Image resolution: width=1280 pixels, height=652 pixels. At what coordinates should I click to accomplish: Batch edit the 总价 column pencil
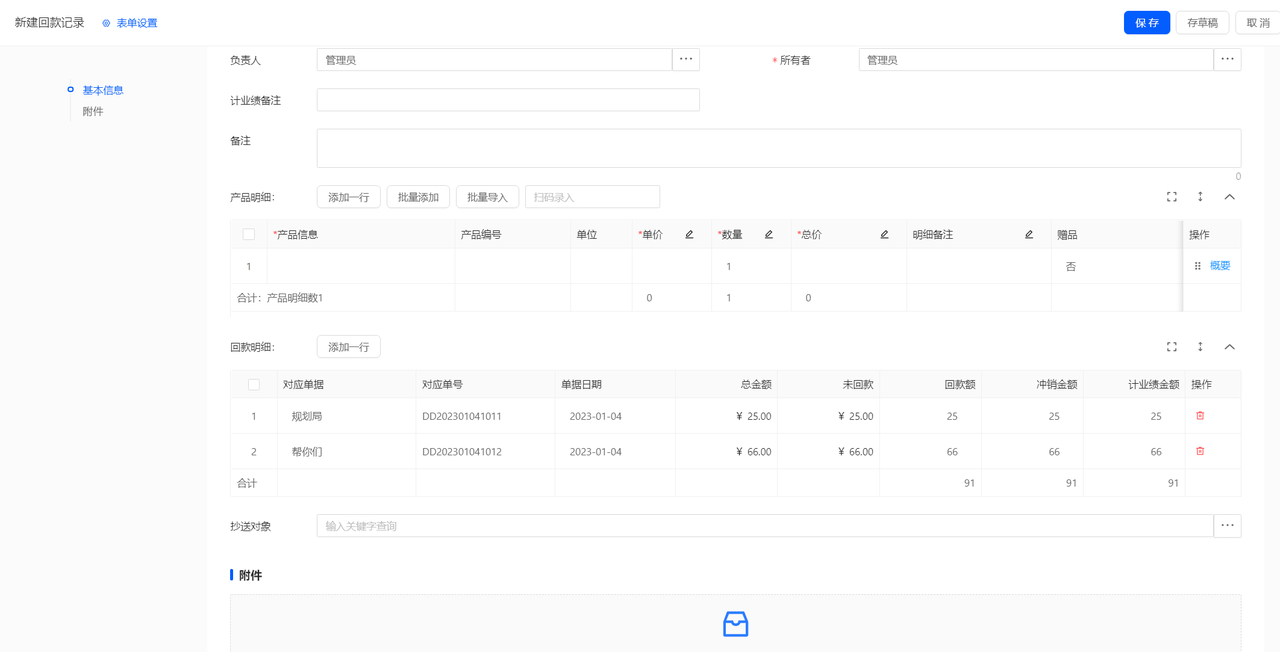884,235
